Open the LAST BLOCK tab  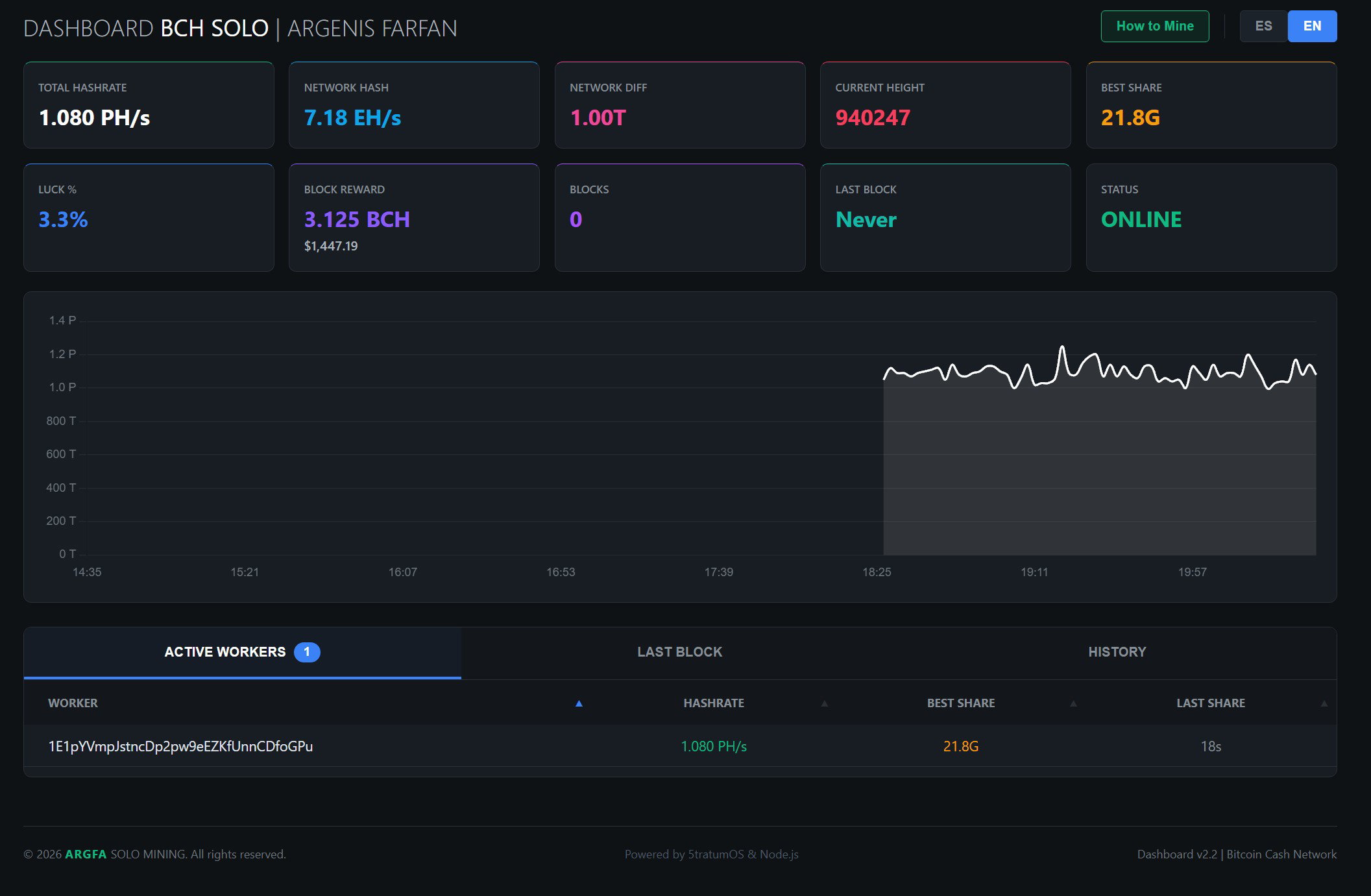tap(679, 653)
